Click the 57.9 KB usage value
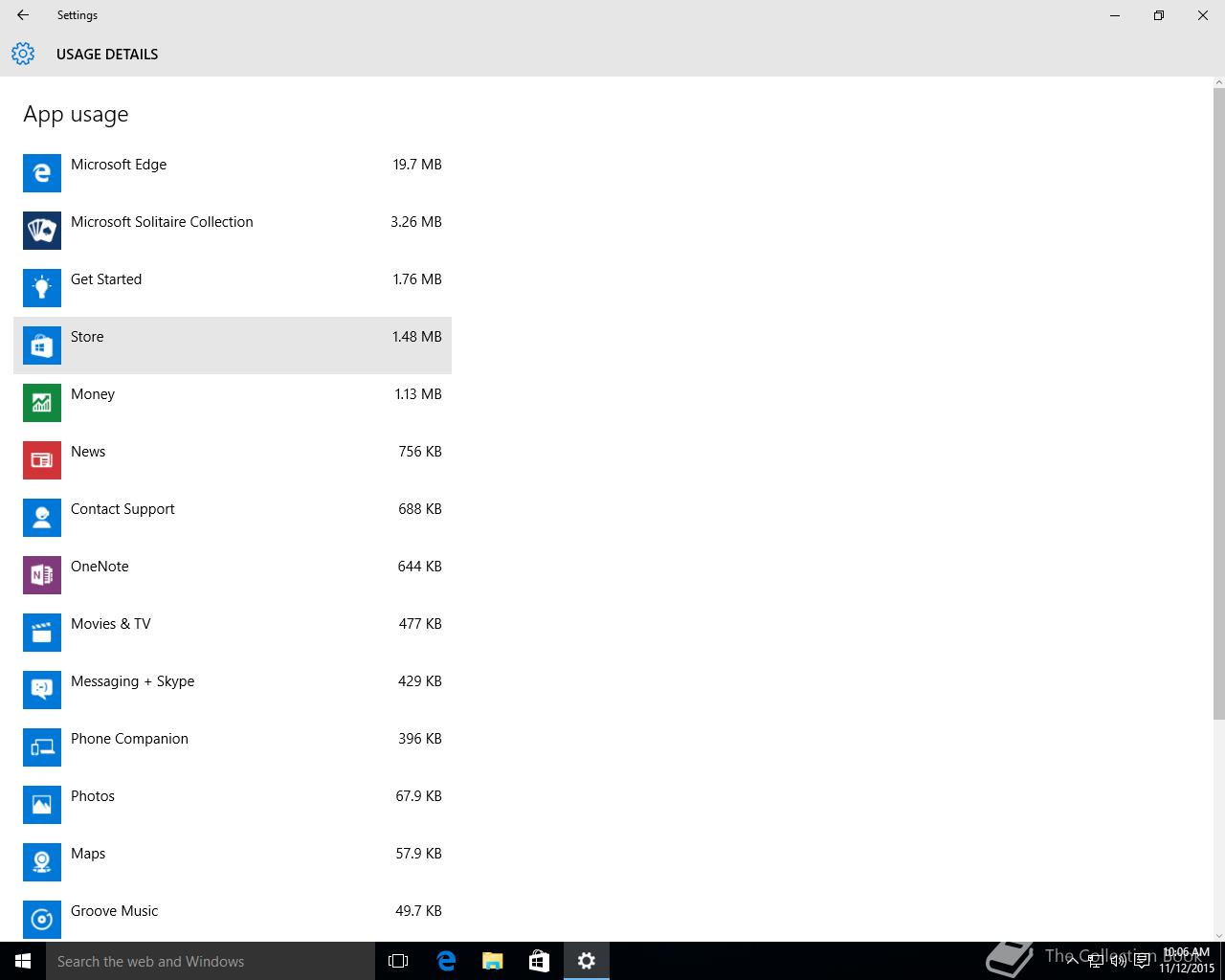 tap(418, 854)
